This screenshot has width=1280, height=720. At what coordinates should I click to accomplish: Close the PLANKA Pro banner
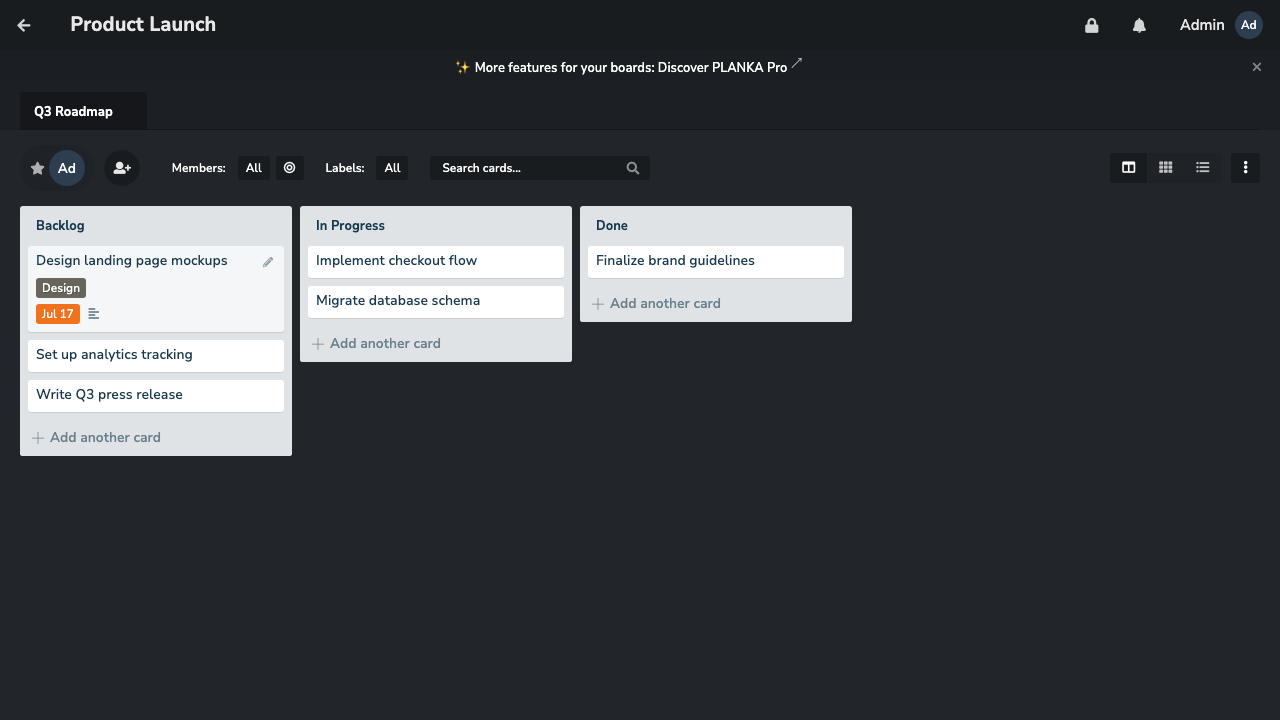pyautogui.click(x=1257, y=67)
